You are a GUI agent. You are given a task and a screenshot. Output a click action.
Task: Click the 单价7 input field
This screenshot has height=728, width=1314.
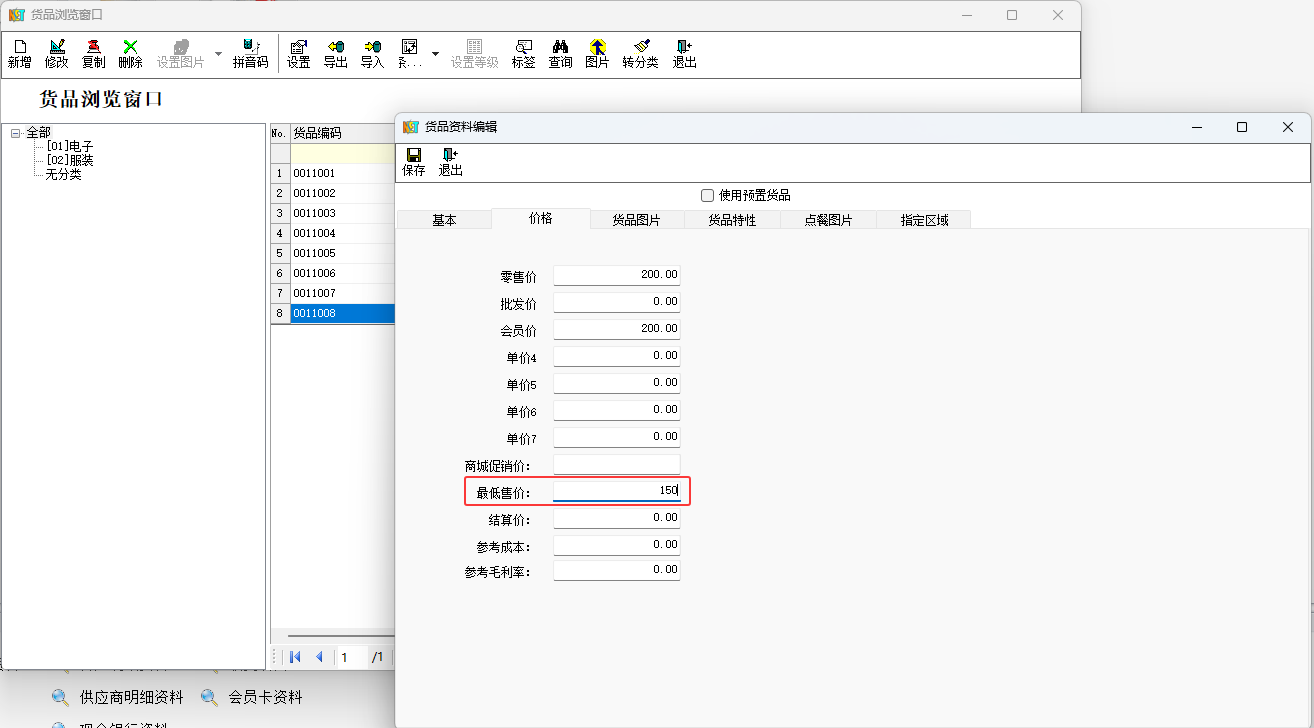pos(617,436)
